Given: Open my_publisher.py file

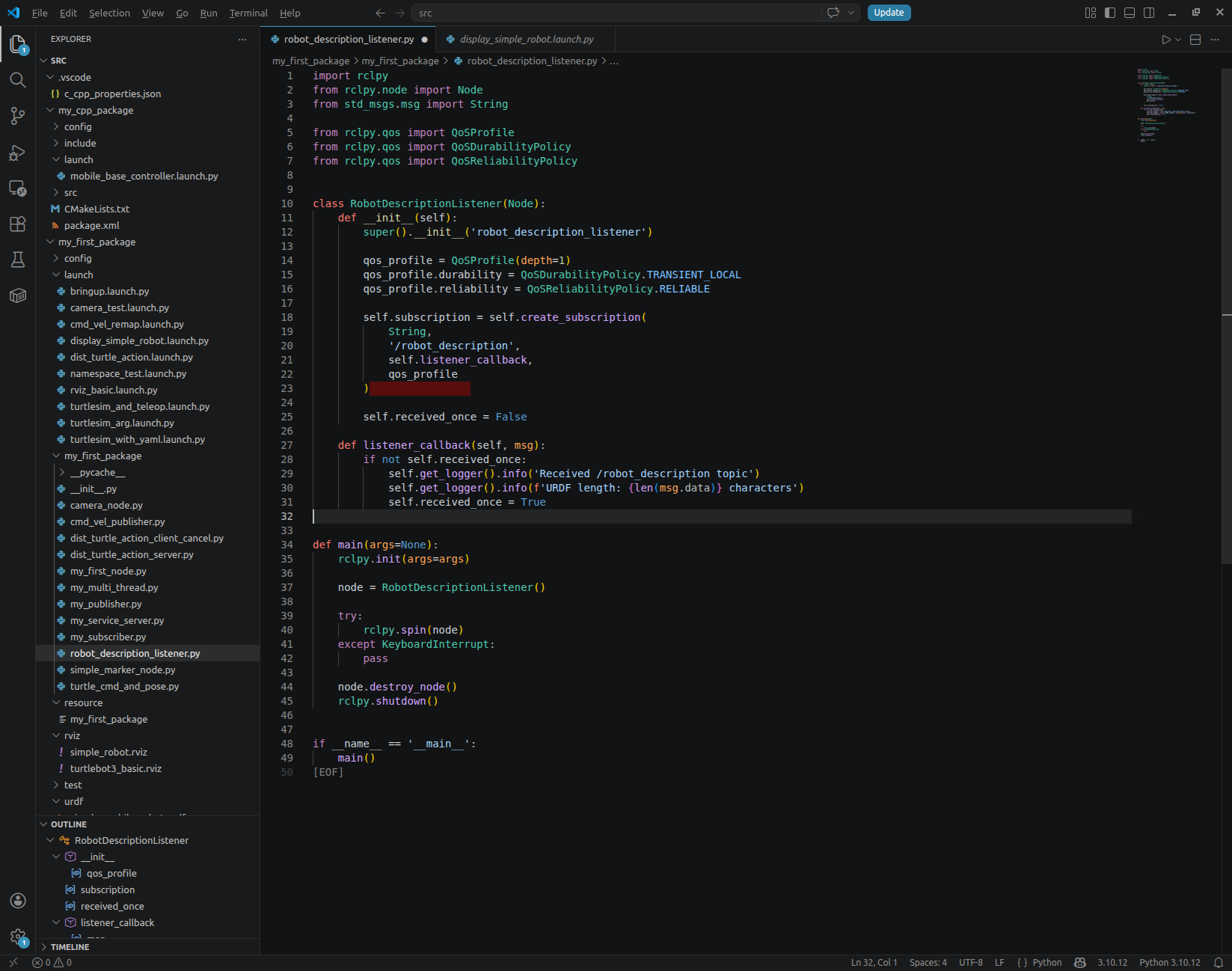Looking at the screenshot, I should [105, 604].
